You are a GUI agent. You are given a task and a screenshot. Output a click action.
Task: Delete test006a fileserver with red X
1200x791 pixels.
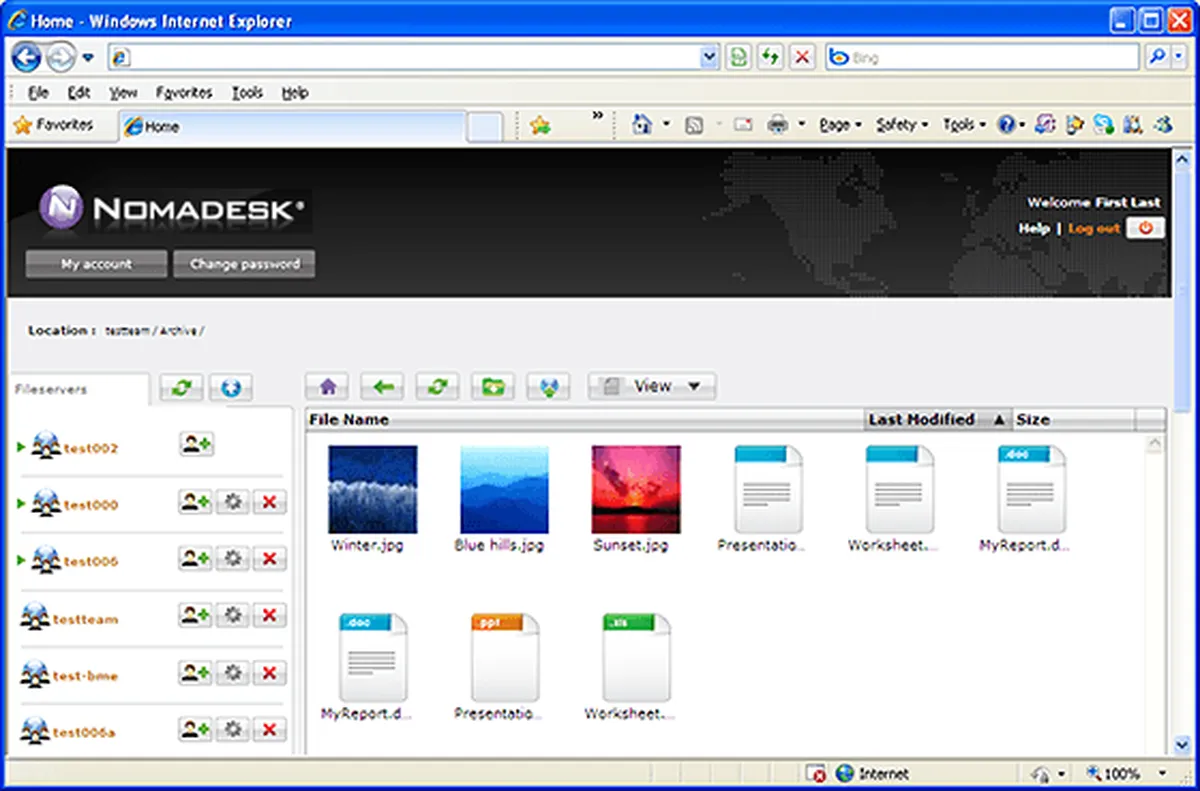click(x=269, y=730)
